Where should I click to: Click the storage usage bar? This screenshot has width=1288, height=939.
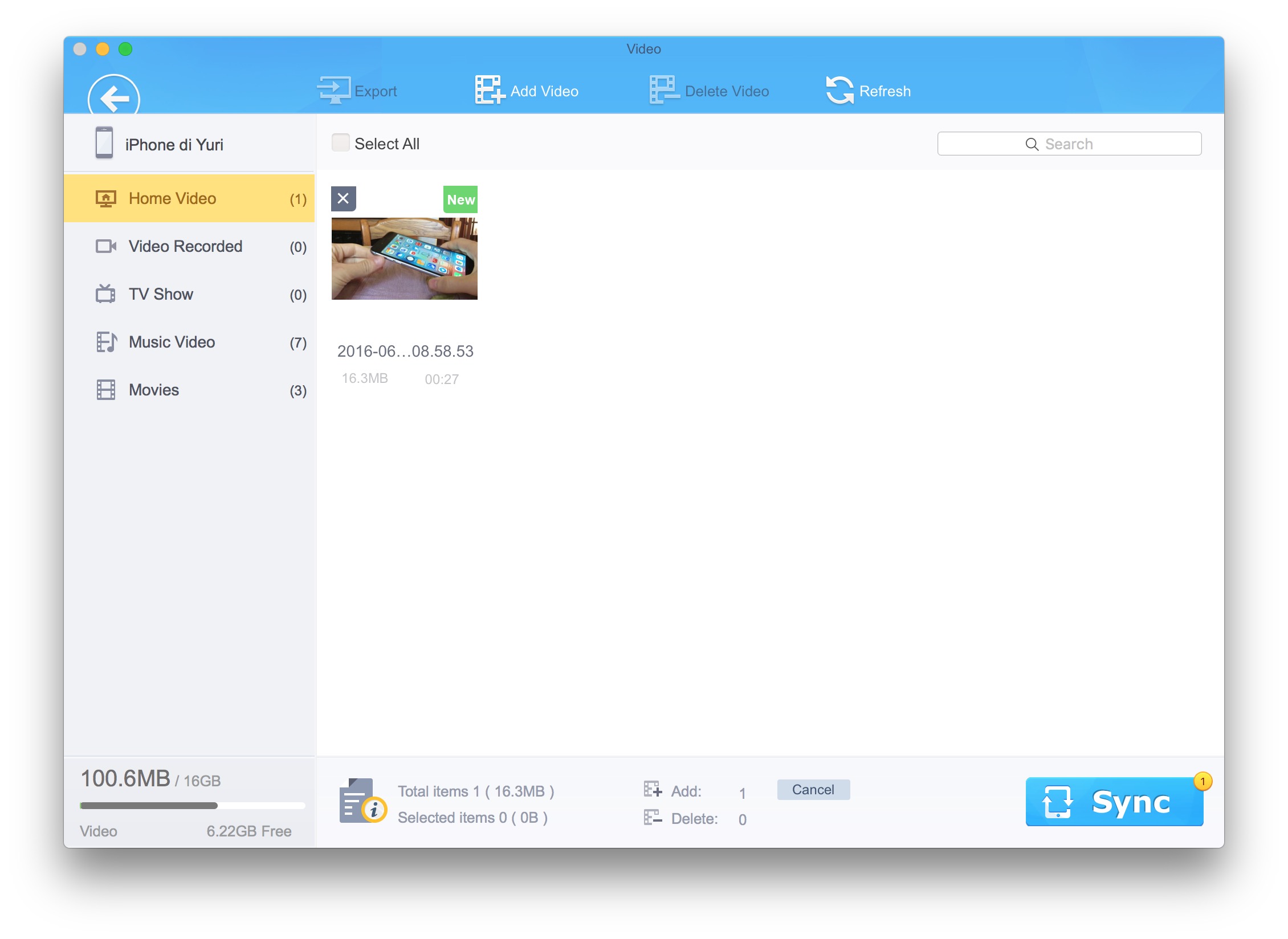[x=192, y=806]
